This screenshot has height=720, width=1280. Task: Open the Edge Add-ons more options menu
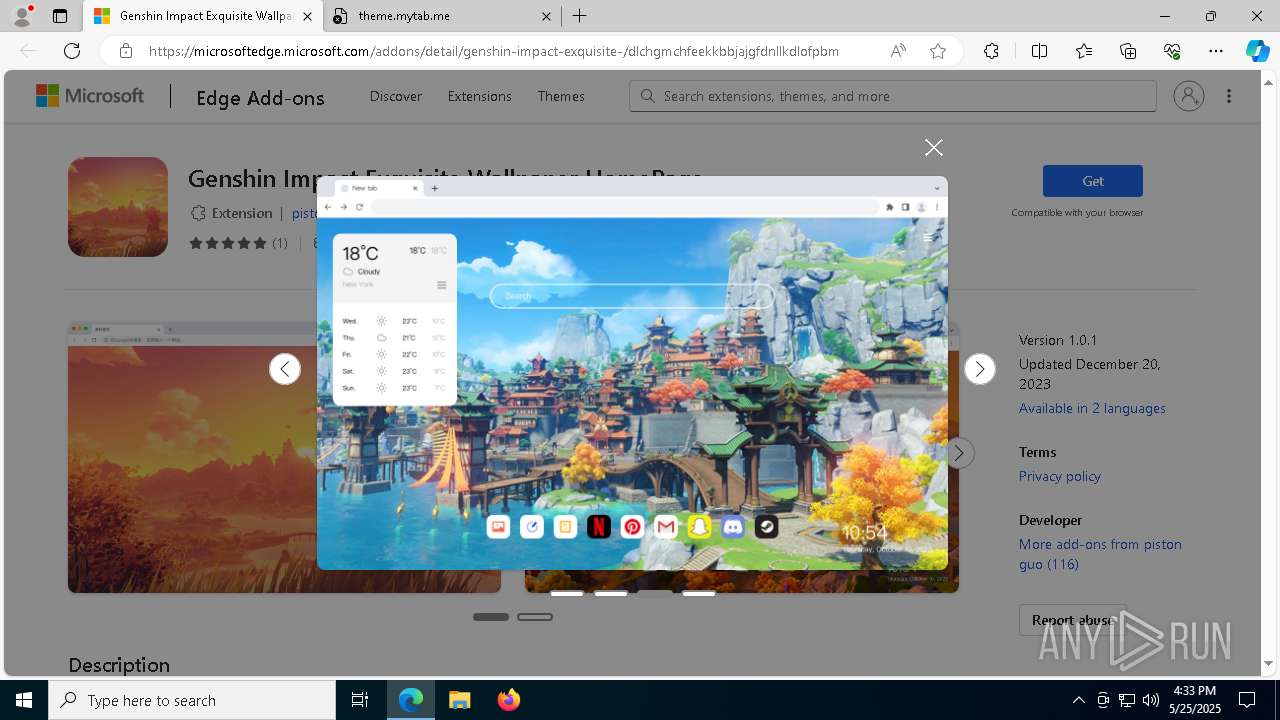point(1229,96)
